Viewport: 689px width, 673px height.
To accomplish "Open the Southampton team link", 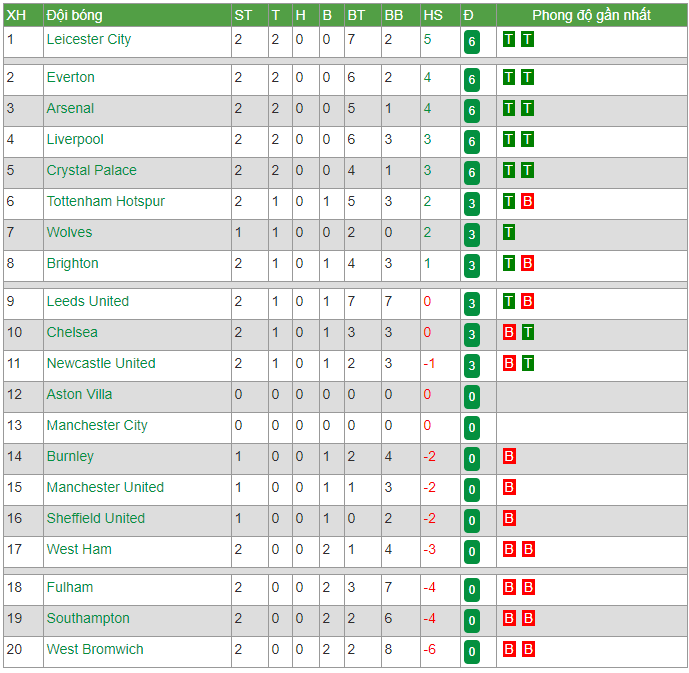I will click(x=88, y=619).
